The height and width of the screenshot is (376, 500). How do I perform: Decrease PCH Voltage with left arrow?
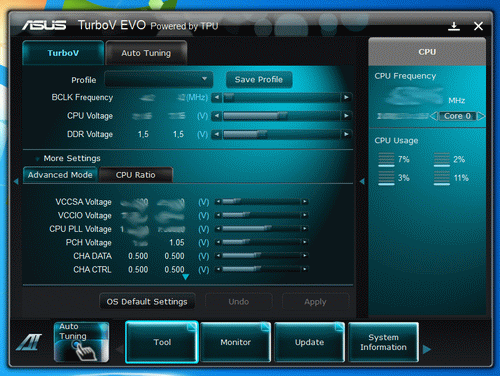(x=218, y=242)
